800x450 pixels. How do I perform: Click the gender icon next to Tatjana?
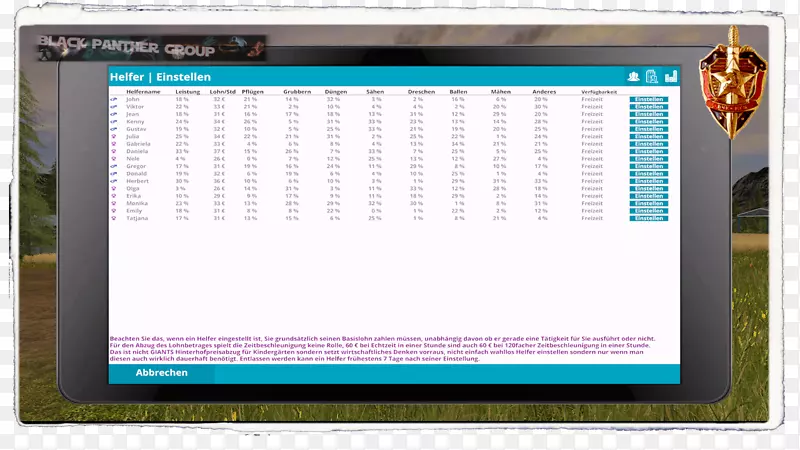tap(114, 218)
